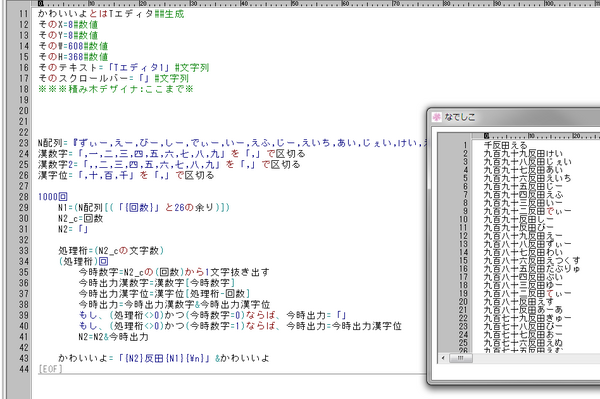Click the N1=(N配列 line
The height and width of the screenshot is (399, 600).
[144, 208]
